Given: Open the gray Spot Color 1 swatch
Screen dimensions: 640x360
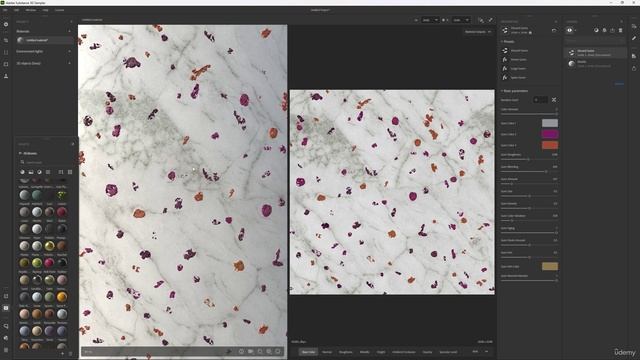Looking at the screenshot, I should click(x=550, y=123).
